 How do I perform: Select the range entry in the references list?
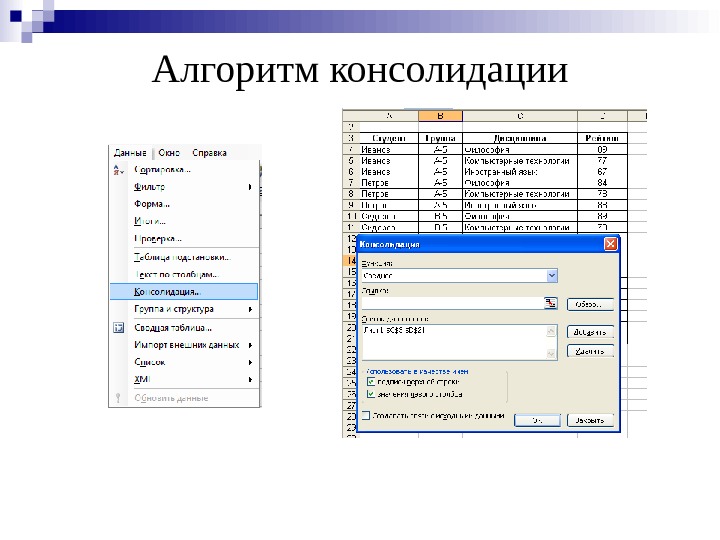(394, 330)
